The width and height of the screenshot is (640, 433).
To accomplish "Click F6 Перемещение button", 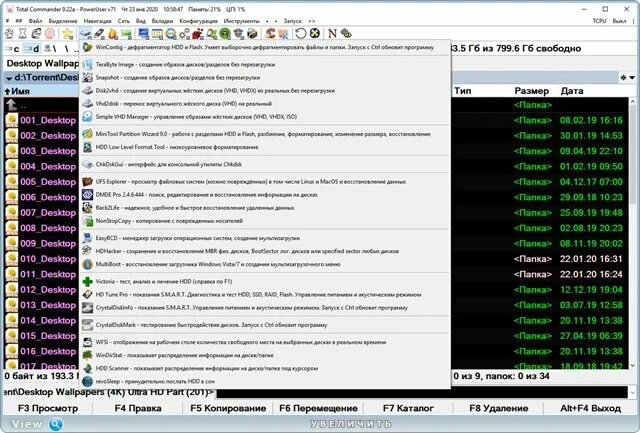I will tap(318, 408).
